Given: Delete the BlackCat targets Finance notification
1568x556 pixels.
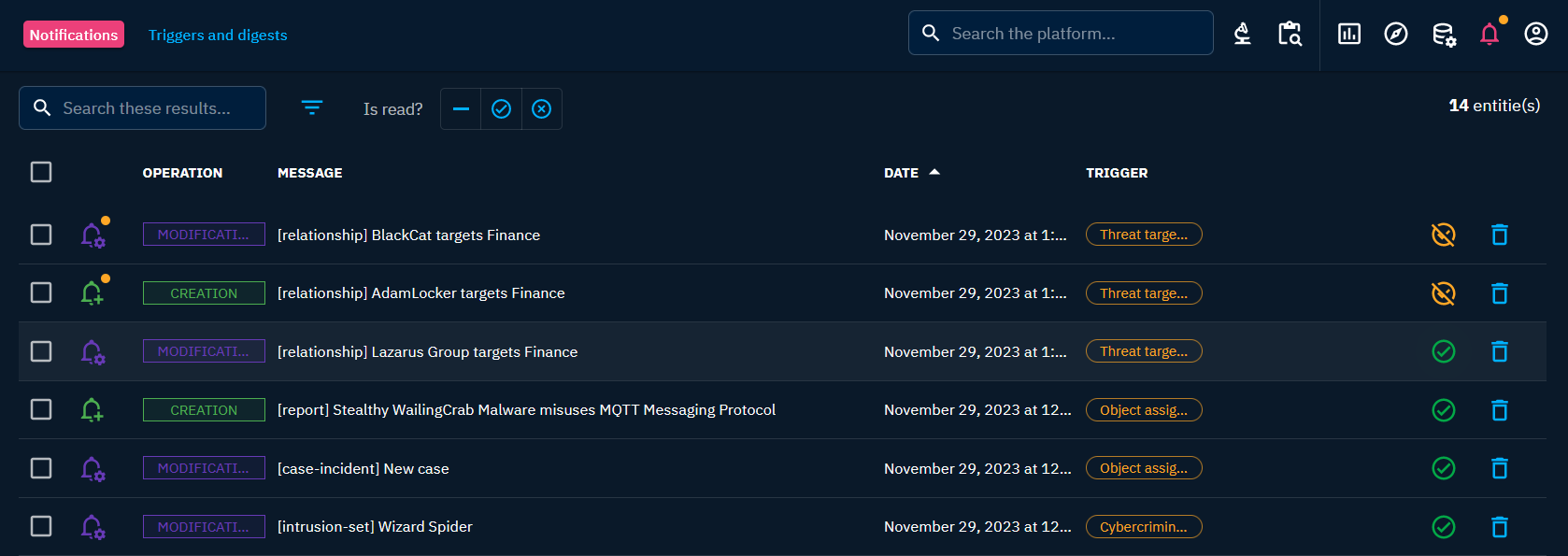Looking at the screenshot, I should (x=1500, y=235).
